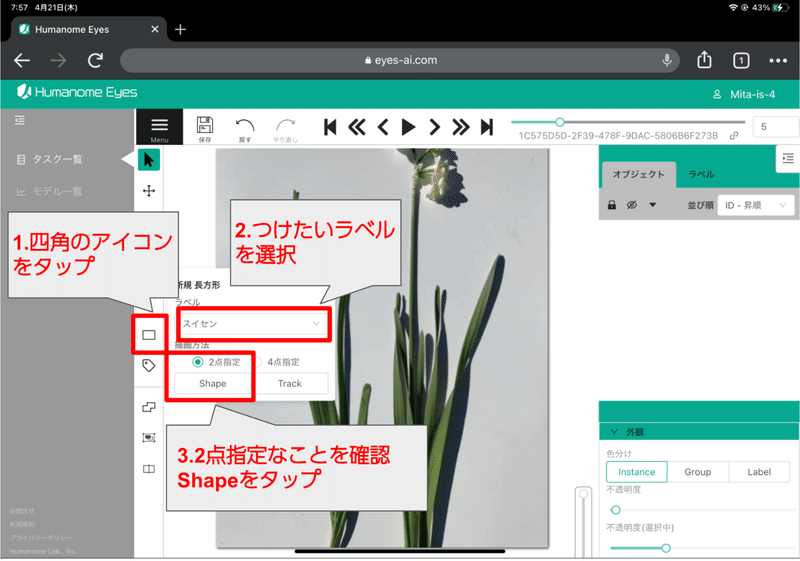Screen dimensions: 800x561
Task: Click the redo (やり直し) arrow
Action: pos(285,130)
